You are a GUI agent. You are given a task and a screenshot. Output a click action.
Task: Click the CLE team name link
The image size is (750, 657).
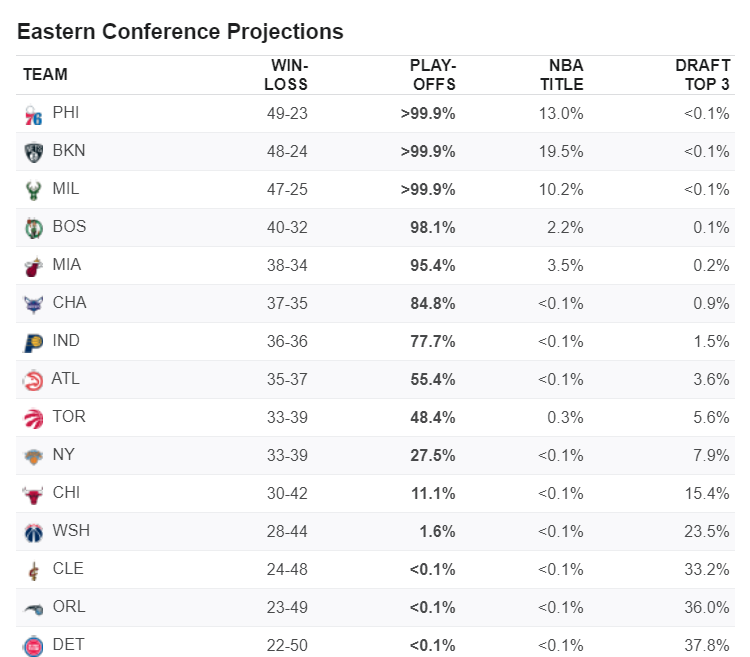[x=68, y=568]
